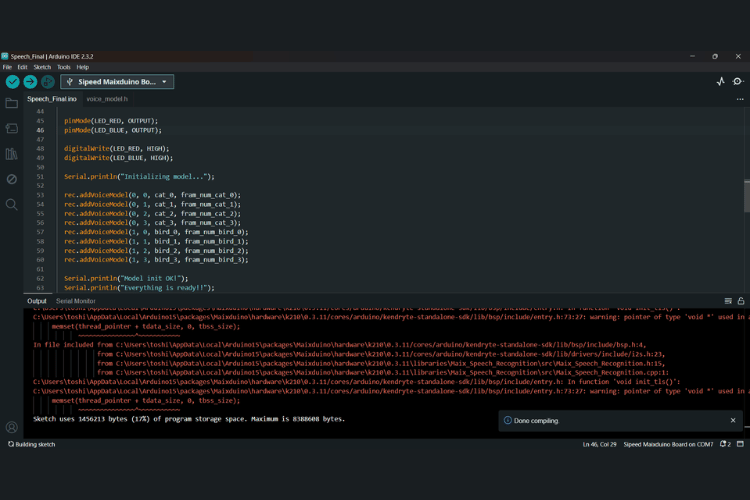Click the "Everything is ready!!" println line
Viewport: 750px width, 500px height.
click(139, 288)
